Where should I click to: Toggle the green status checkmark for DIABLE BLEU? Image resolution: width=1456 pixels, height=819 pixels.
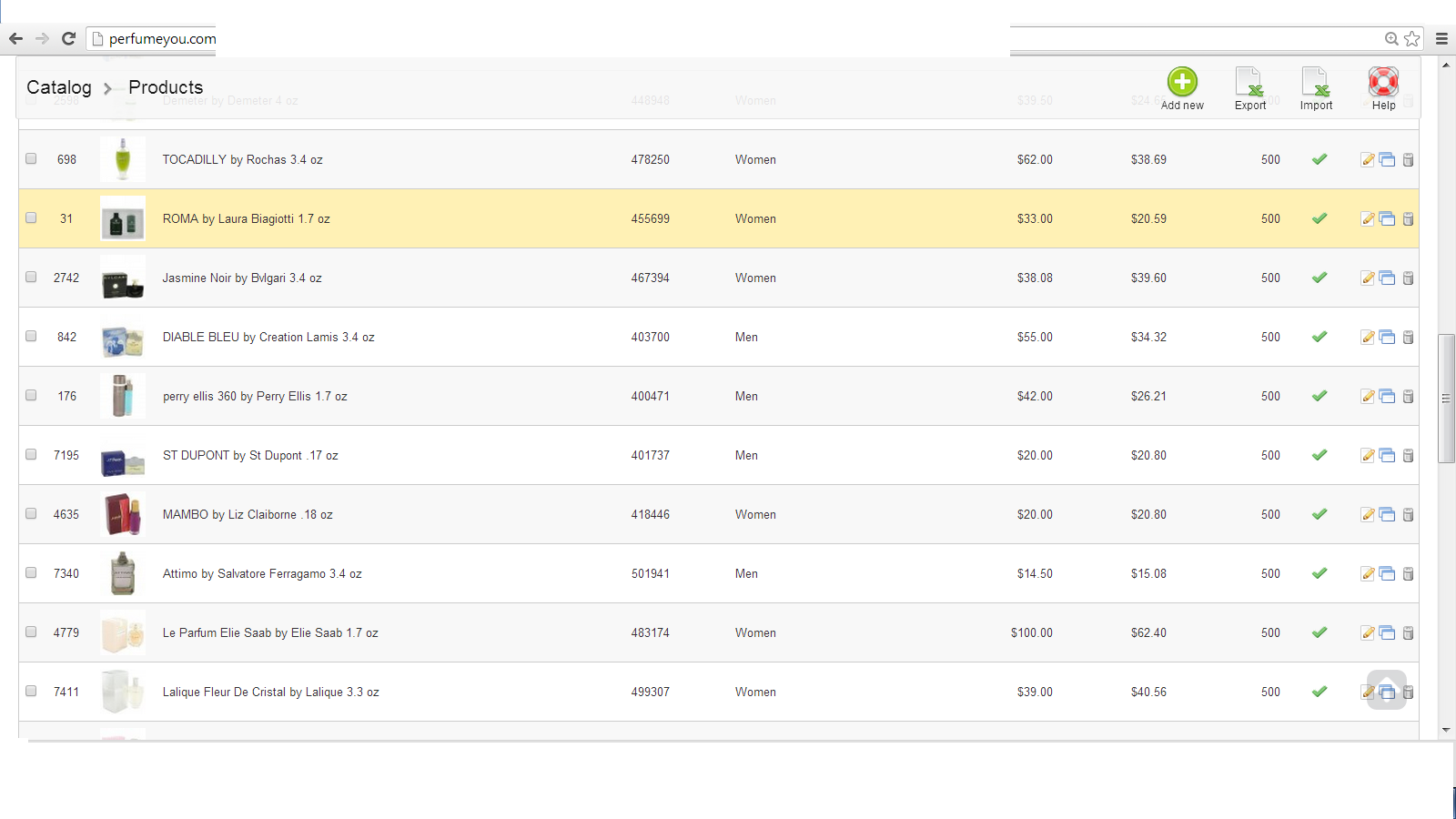pos(1319,337)
